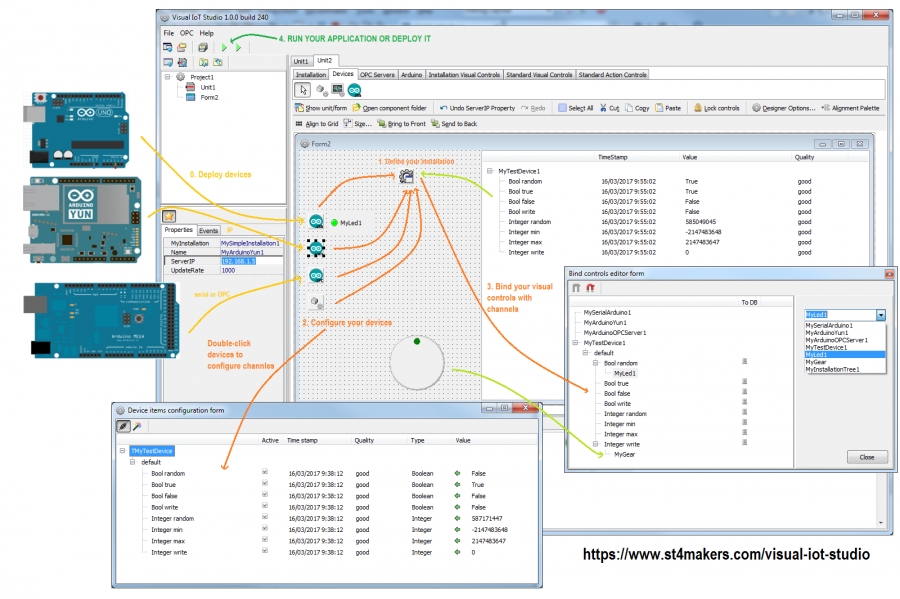Toggle Active checkbox for Bool random row
The image size is (900, 599).
[264, 472]
